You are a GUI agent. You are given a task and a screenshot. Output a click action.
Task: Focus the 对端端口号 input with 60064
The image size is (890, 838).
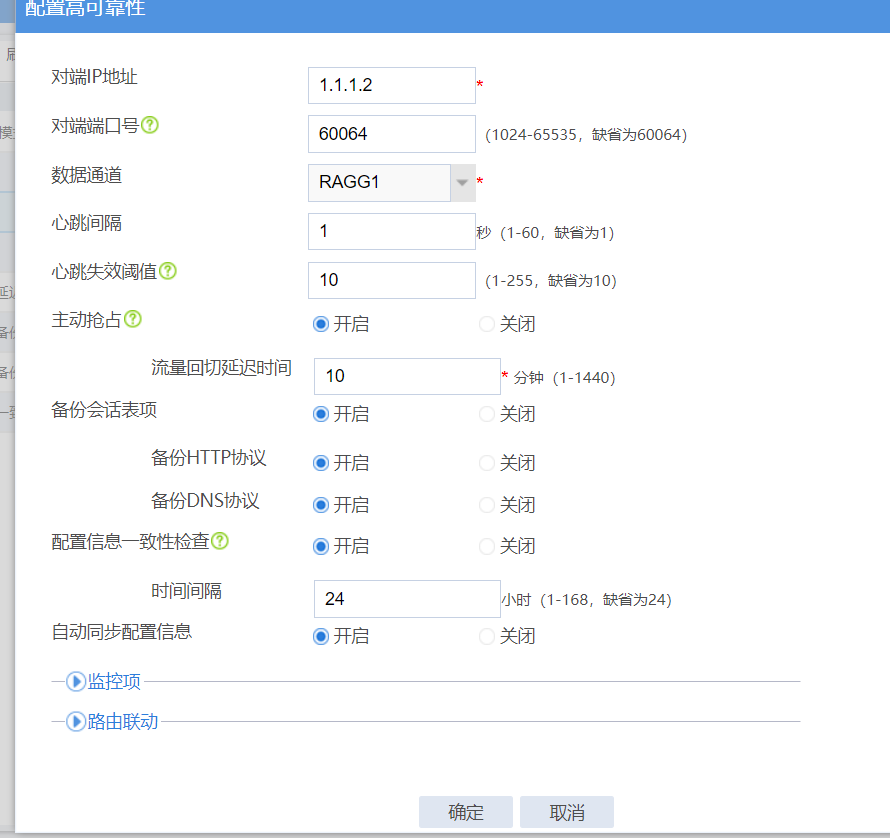click(392, 134)
